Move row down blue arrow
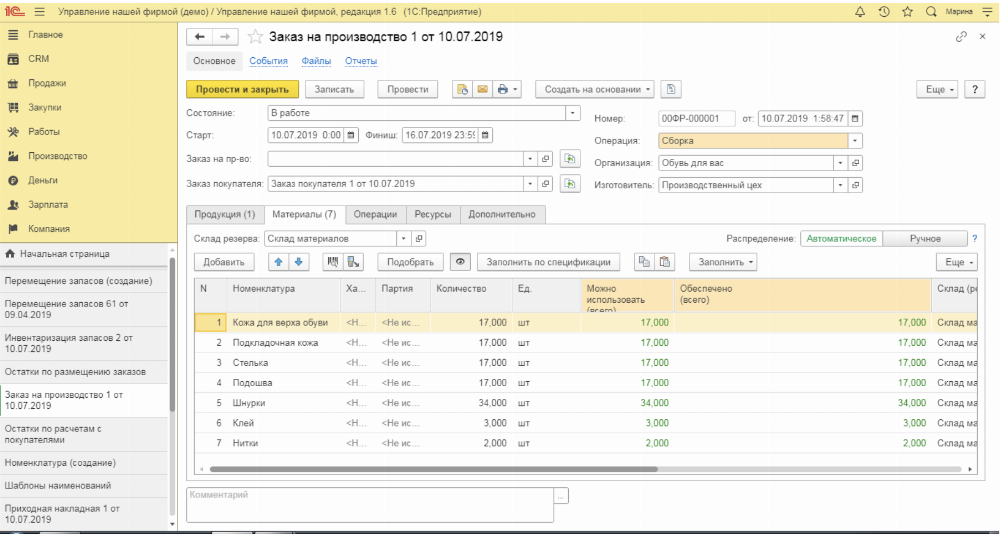 [x=298, y=262]
